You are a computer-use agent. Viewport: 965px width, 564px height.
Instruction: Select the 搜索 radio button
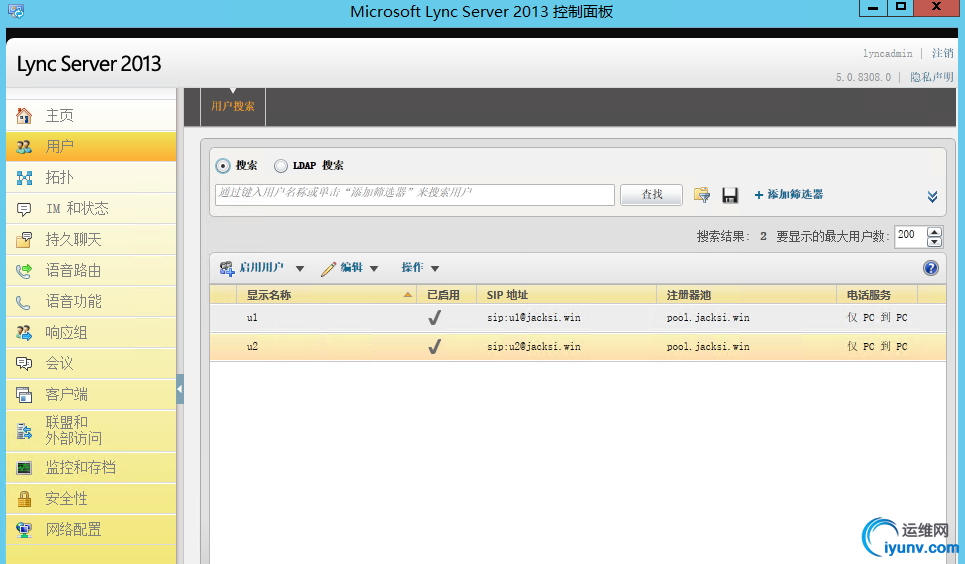coord(223,166)
